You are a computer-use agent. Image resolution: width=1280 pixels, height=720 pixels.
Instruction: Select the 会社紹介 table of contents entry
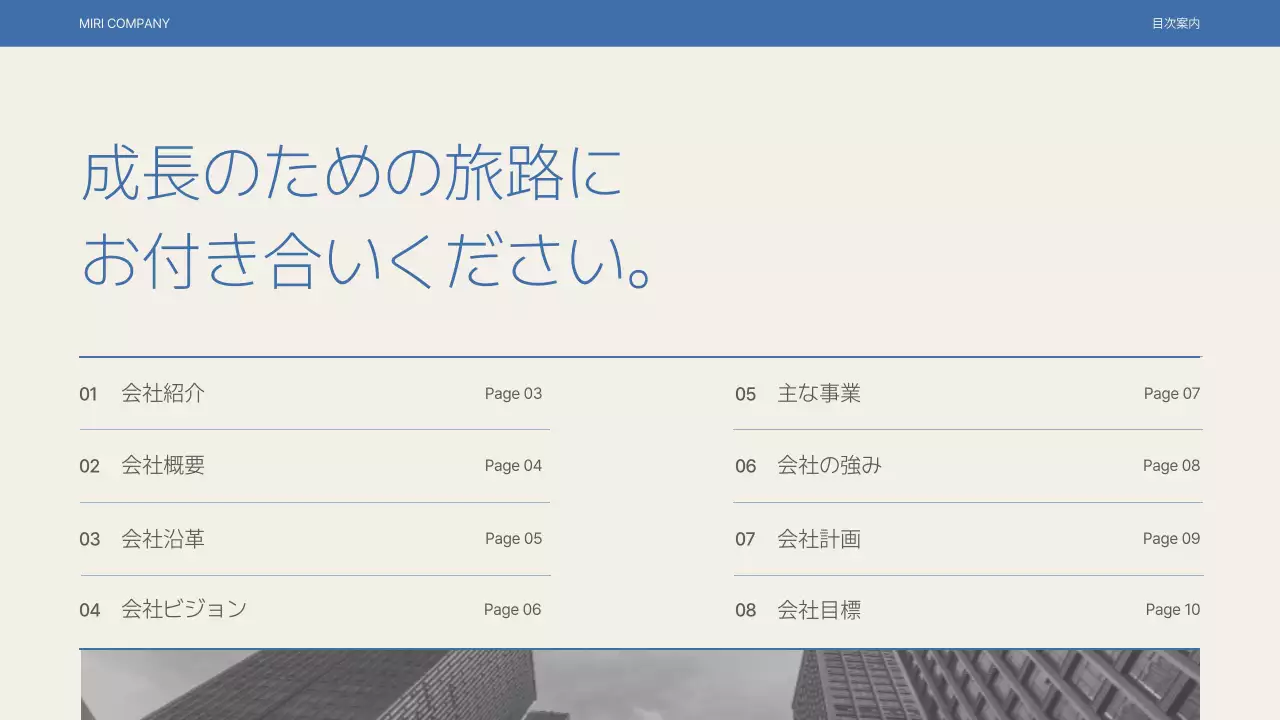163,393
